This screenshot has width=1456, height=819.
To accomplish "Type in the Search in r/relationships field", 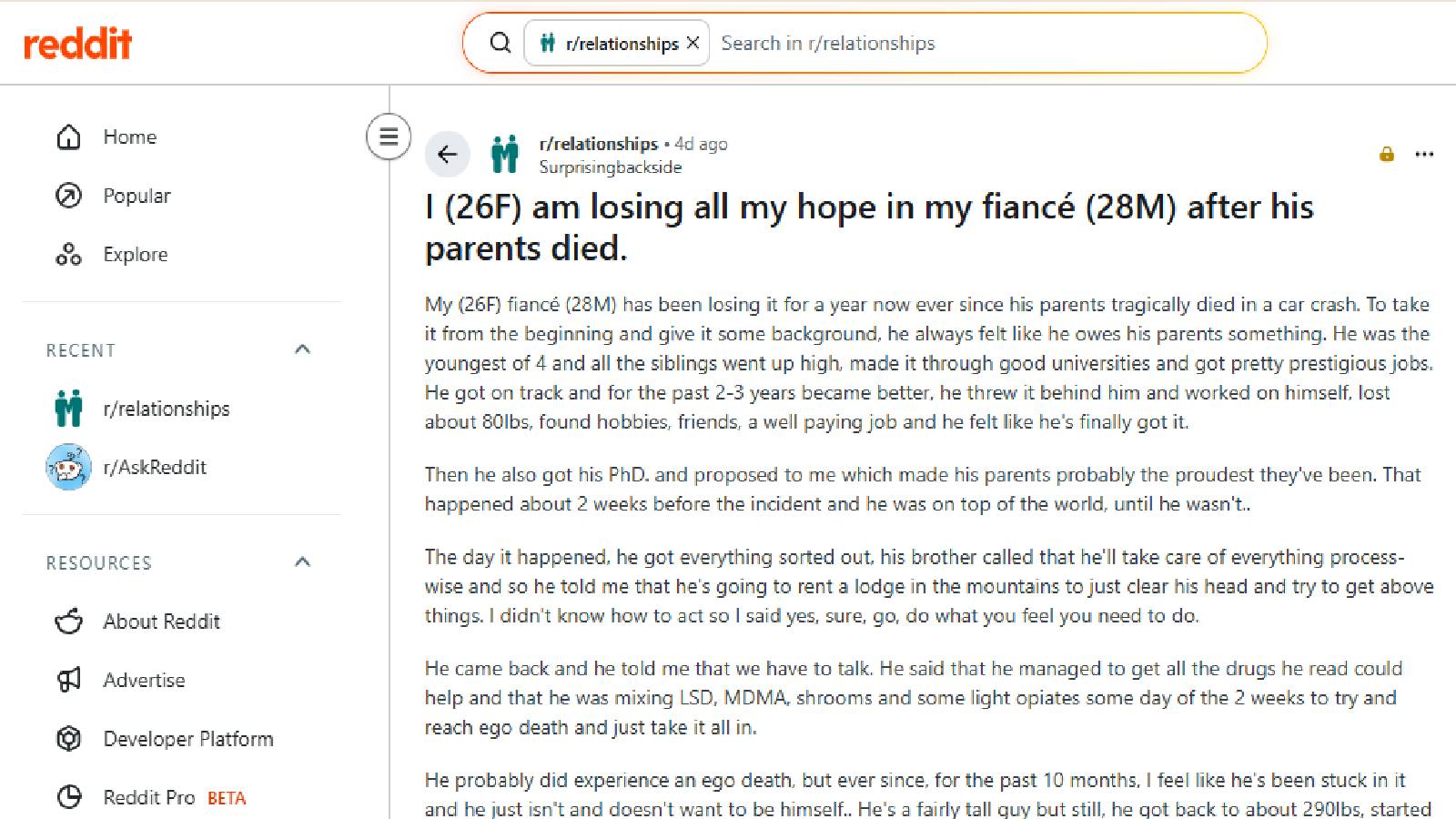I will click(x=983, y=43).
